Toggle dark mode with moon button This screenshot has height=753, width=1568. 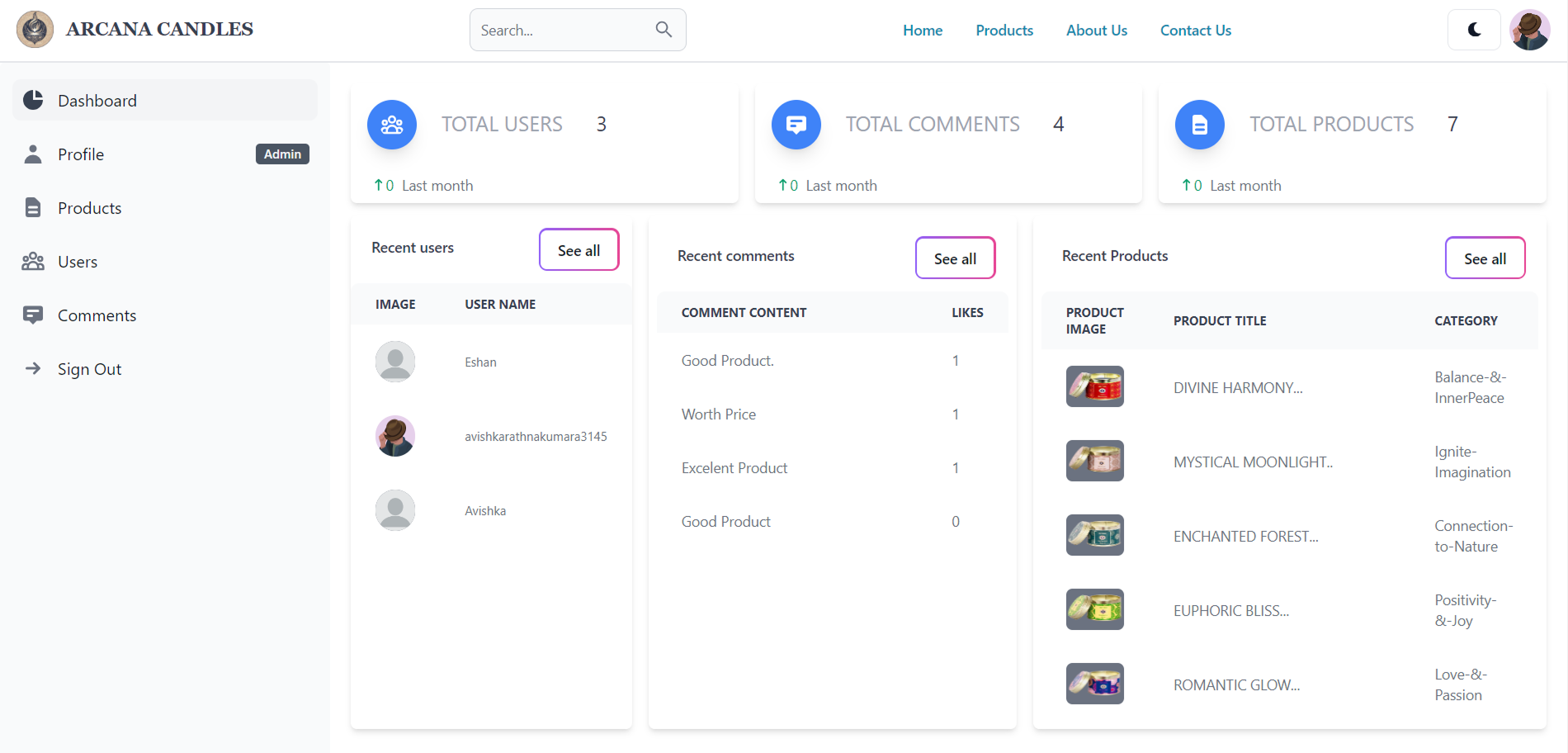tap(1474, 30)
